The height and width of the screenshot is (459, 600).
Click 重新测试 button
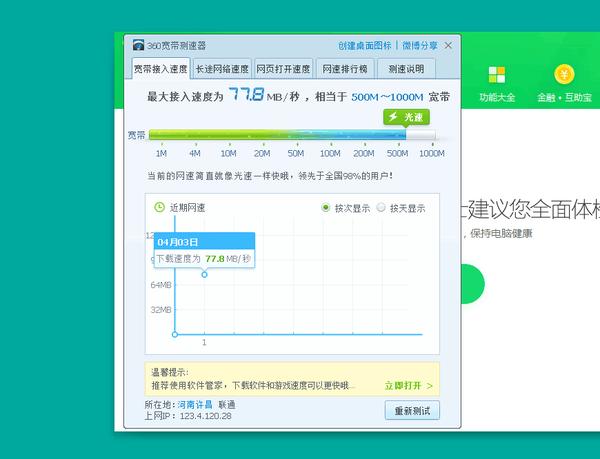[x=412, y=411]
